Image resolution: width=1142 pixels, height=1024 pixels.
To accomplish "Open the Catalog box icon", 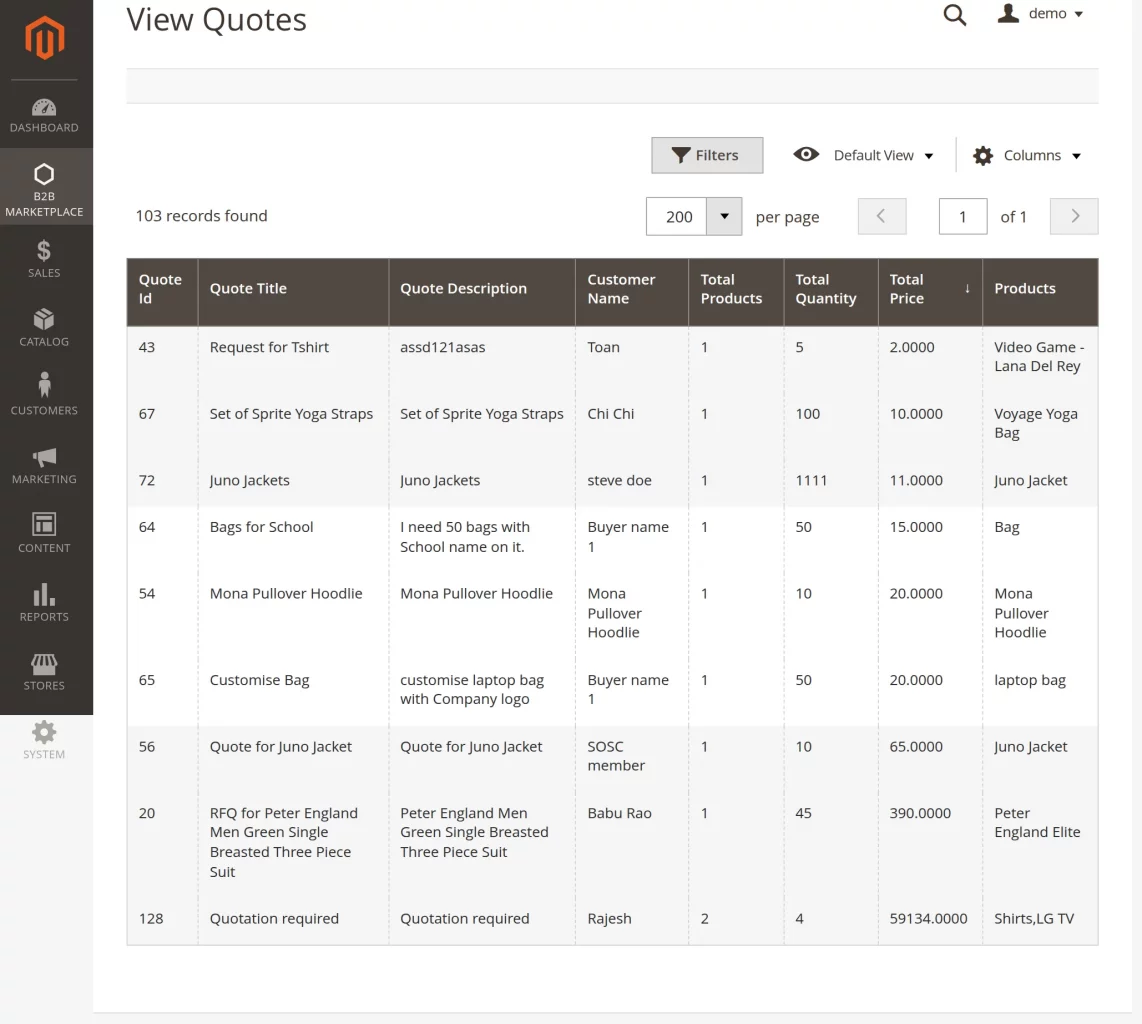I will pyautogui.click(x=44, y=320).
